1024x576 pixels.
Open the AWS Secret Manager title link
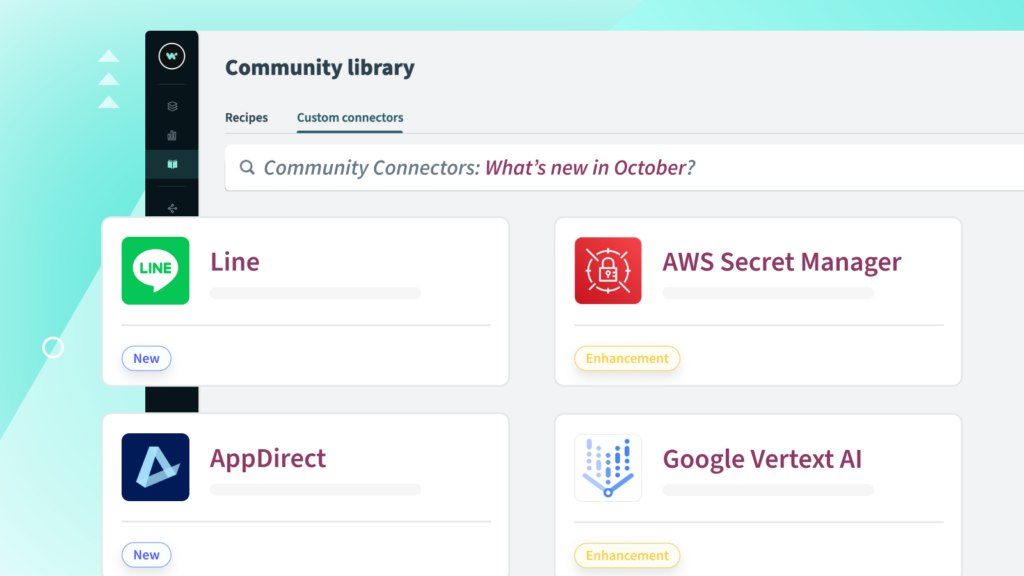(x=781, y=262)
